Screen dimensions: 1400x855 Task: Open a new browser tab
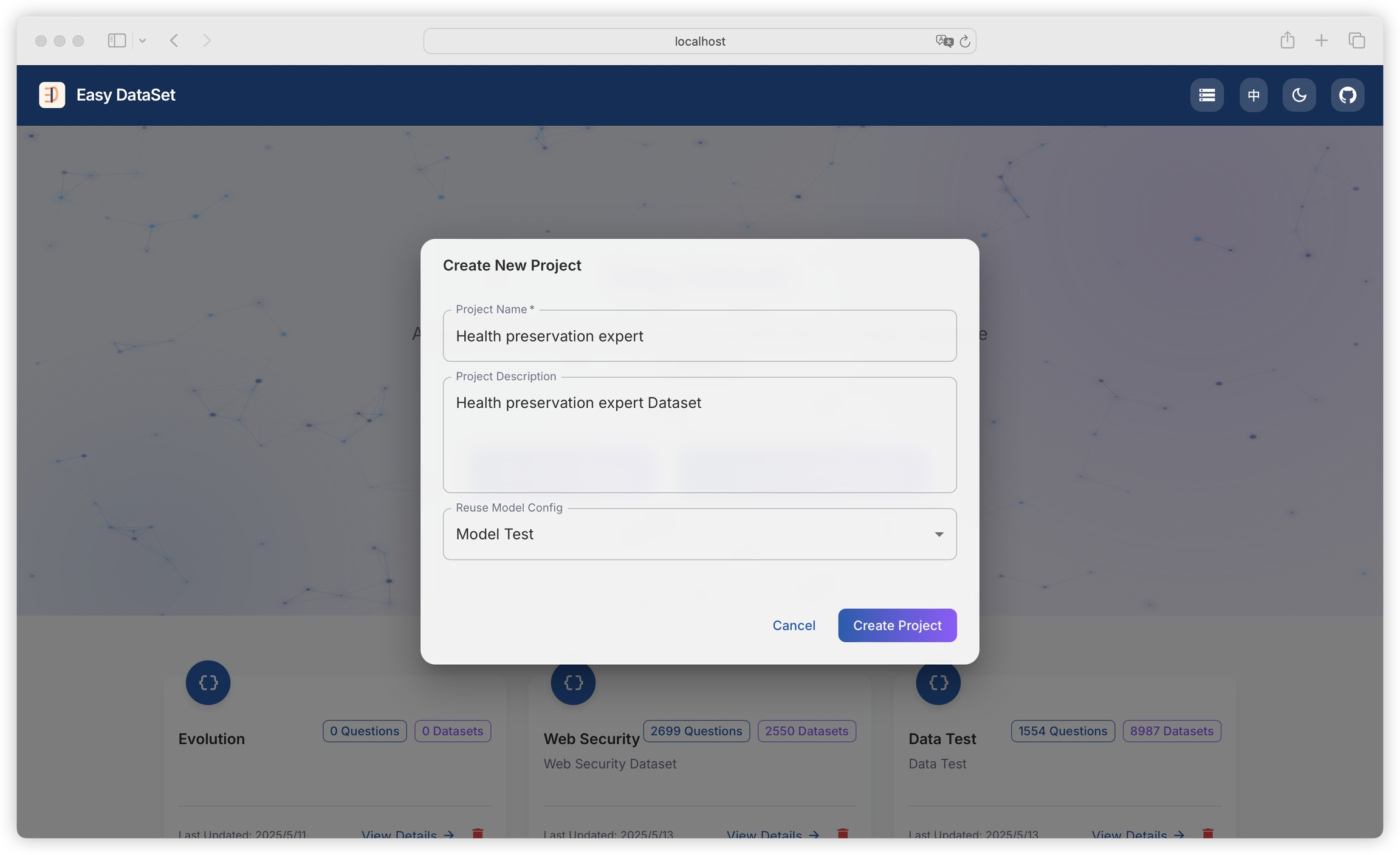1321,40
